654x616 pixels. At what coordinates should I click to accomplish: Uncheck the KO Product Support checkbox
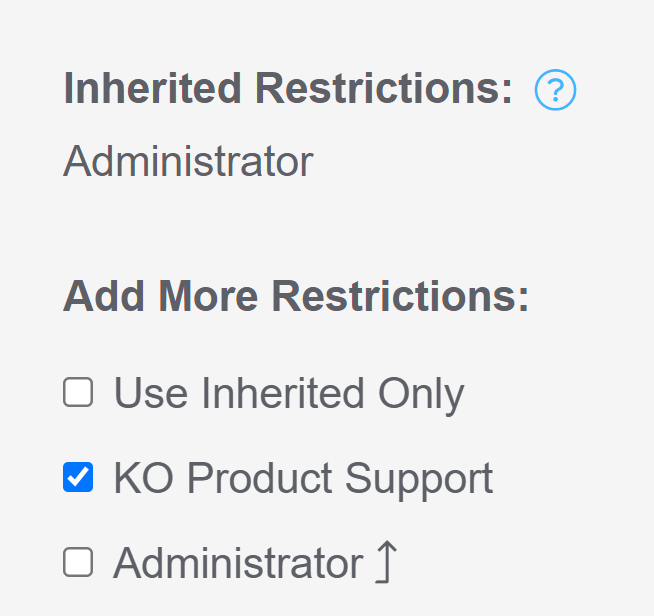click(x=78, y=478)
